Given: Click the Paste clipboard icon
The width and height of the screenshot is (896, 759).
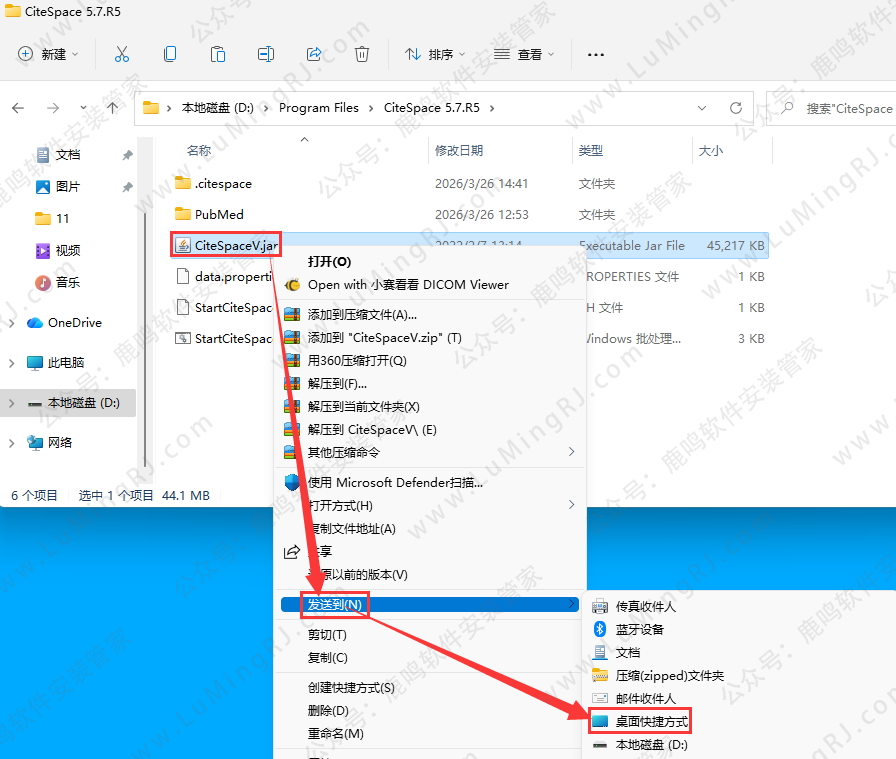Looking at the screenshot, I should (218, 54).
